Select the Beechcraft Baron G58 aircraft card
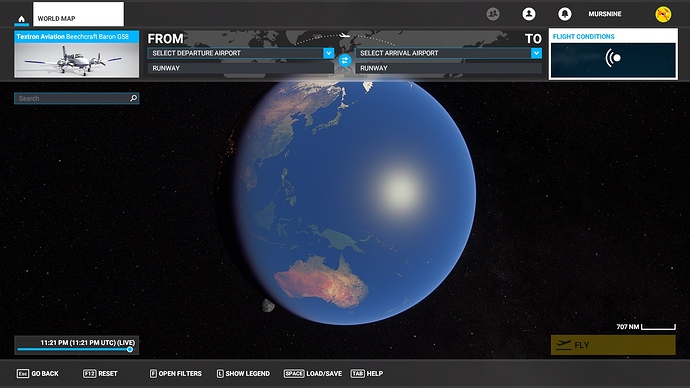This screenshot has width=690, height=388. (x=77, y=54)
